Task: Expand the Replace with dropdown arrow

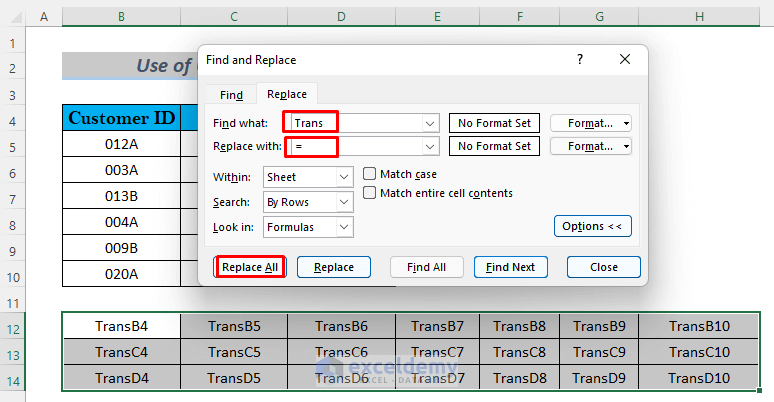Action: point(431,146)
